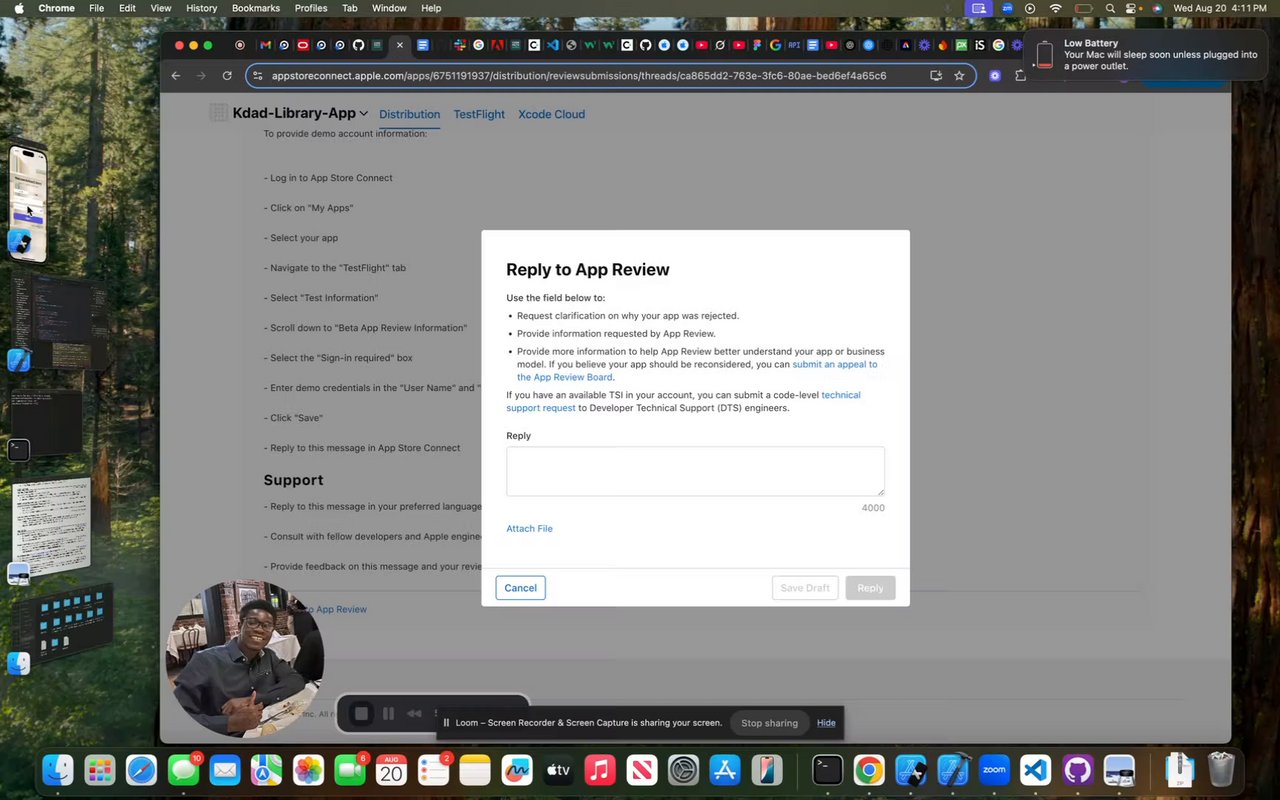Open Calendar showing Aug 20

(391, 770)
